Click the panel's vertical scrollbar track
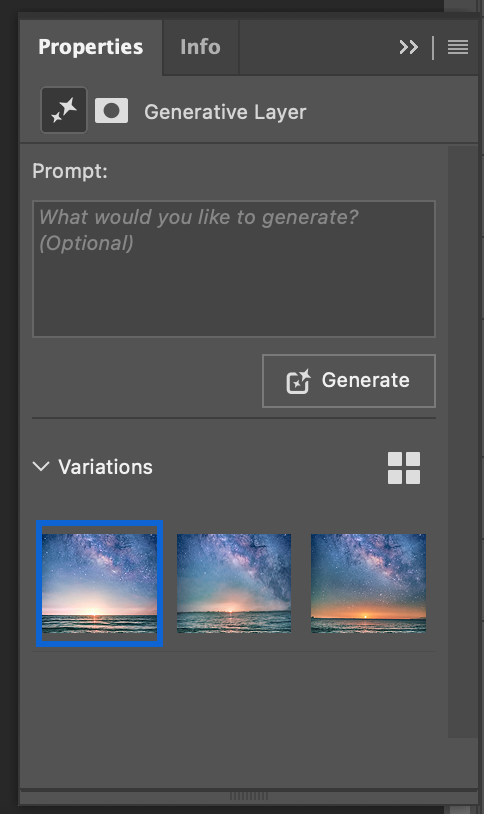This screenshot has width=484, height=814. pos(463,440)
